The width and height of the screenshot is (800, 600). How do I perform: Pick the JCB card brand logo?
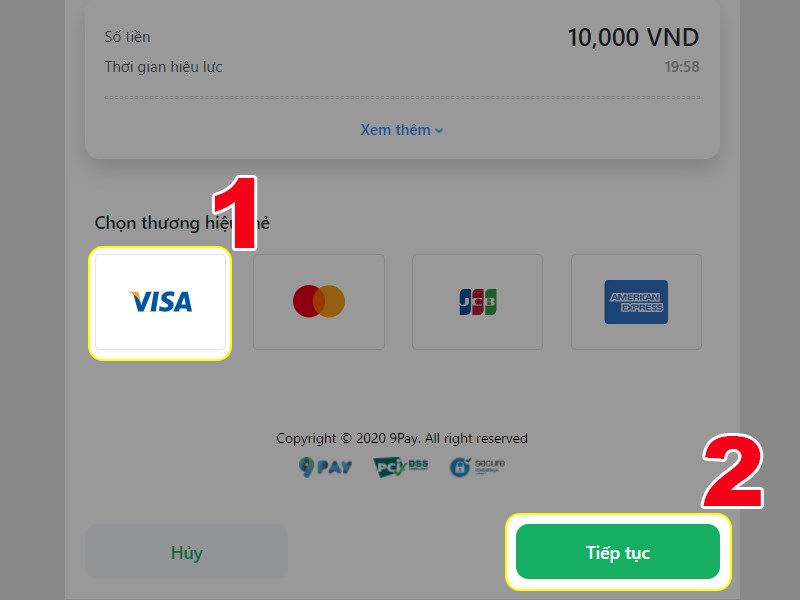coord(478,302)
